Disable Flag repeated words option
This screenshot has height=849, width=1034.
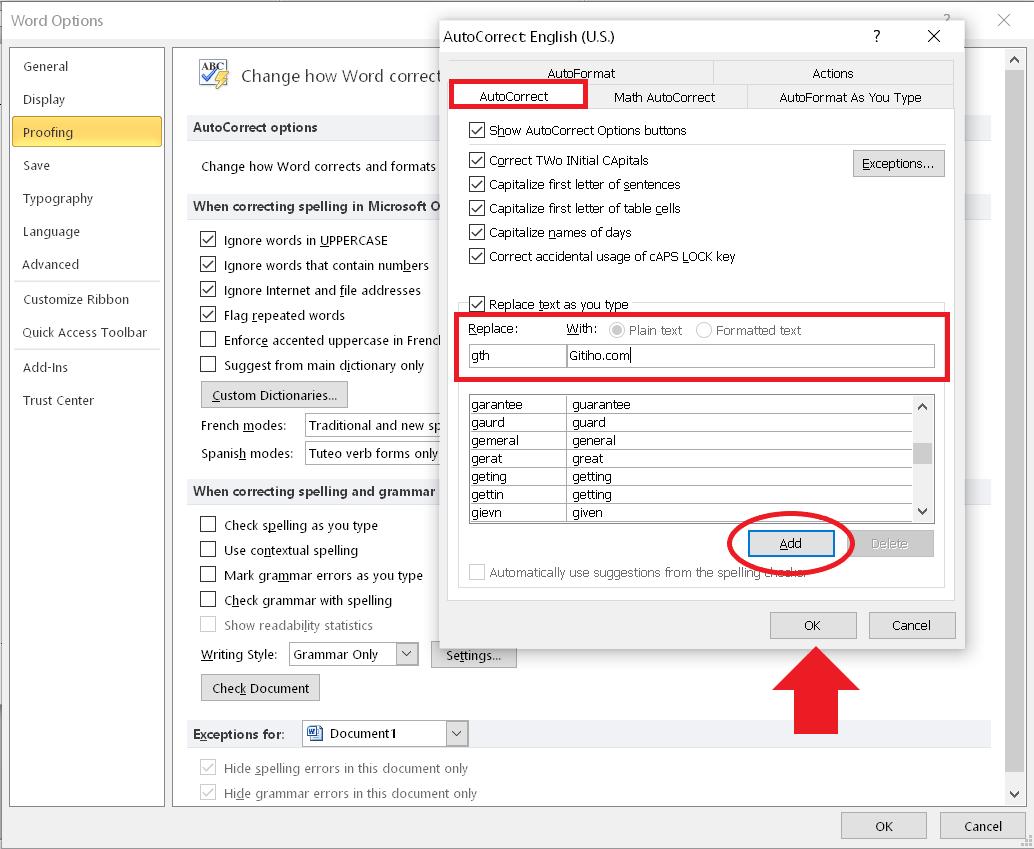pos(208,315)
